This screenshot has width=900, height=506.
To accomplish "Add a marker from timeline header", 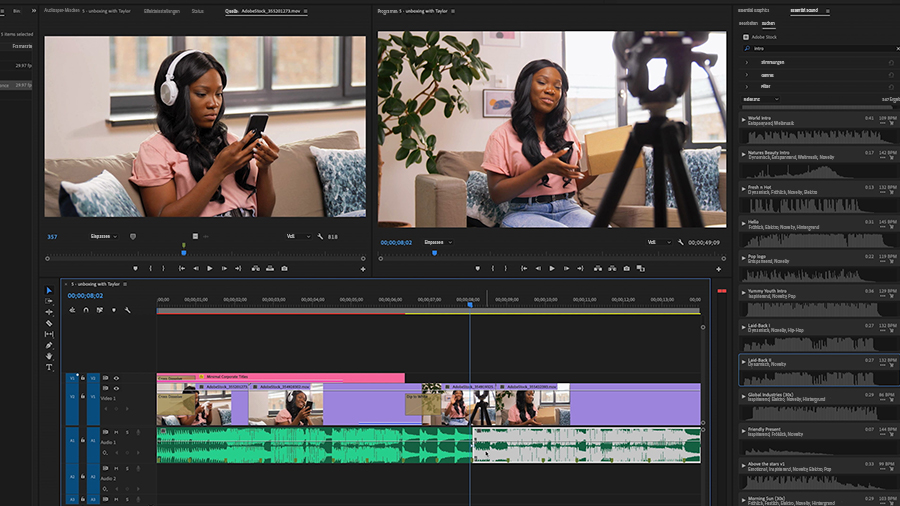I will click(114, 310).
